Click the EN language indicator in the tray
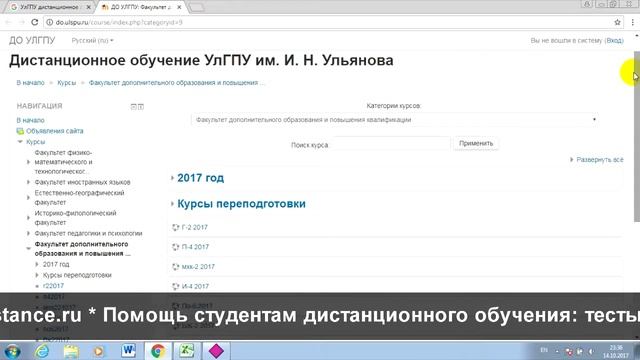 point(544,350)
